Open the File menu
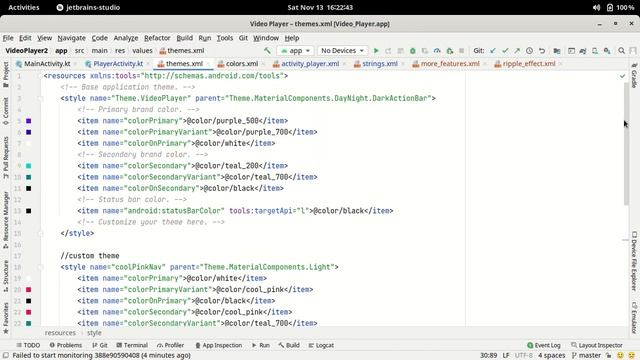 coord(8,38)
